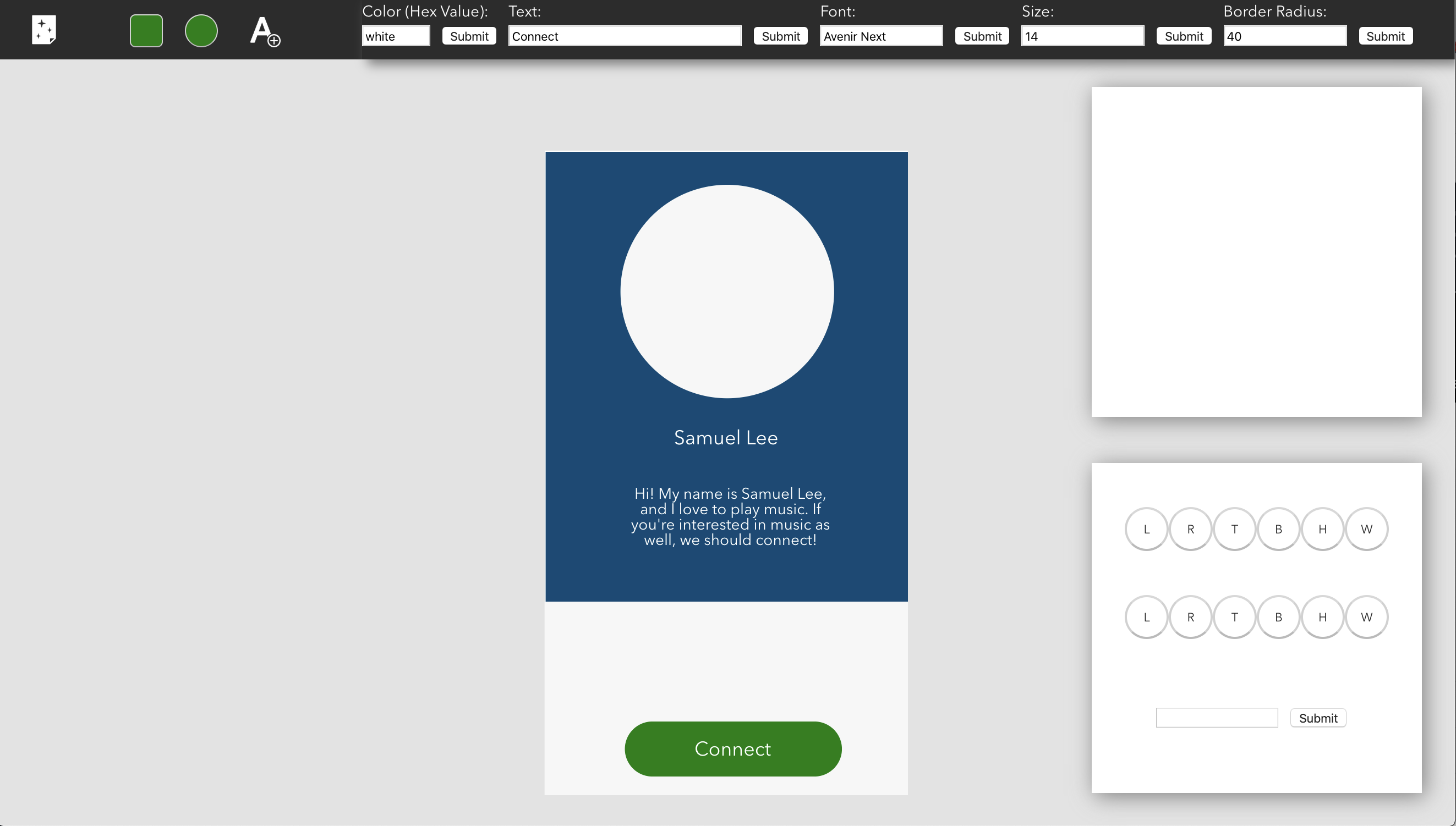Click the first row T circle button
Image resolution: width=1456 pixels, height=826 pixels.
pos(1234,528)
